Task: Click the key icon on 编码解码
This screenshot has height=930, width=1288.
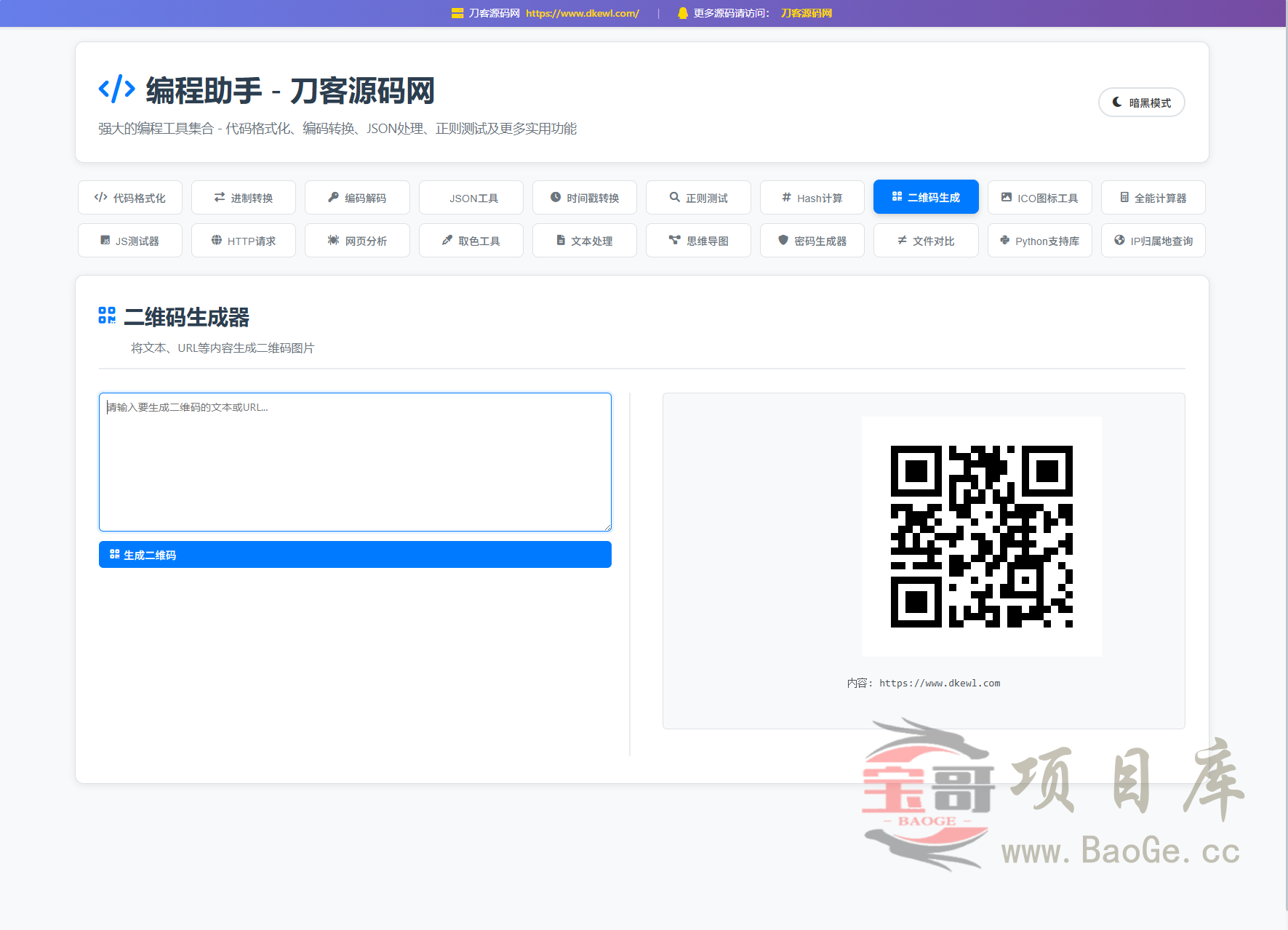Action: coord(334,197)
